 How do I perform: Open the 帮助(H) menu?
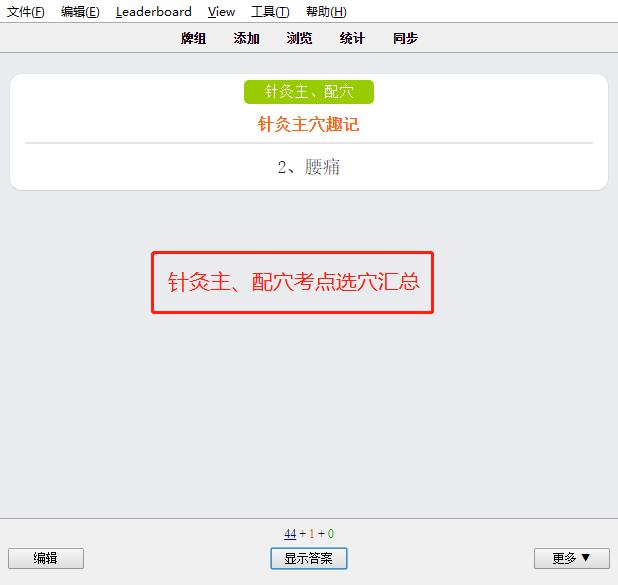(x=326, y=12)
